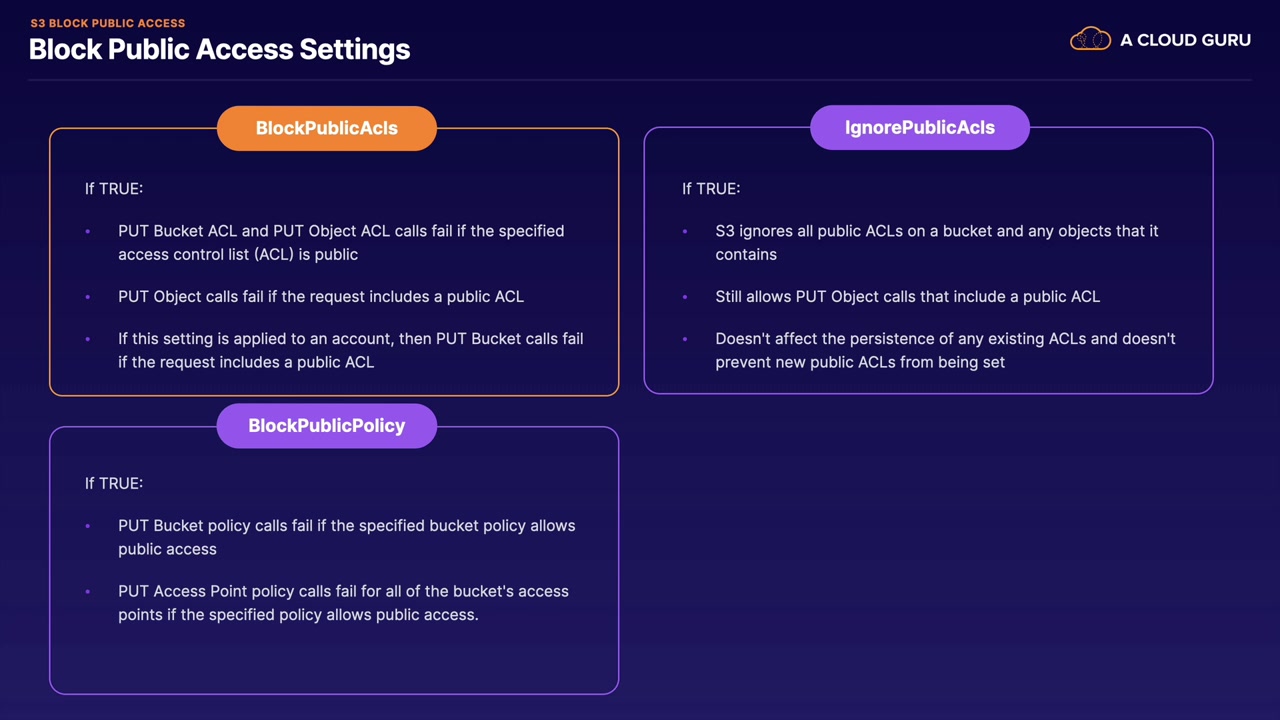Click 'If TRUE:' text in BlockPublicPolicy box
The height and width of the screenshot is (720, 1280).
pyautogui.click(x=114, y=483)
